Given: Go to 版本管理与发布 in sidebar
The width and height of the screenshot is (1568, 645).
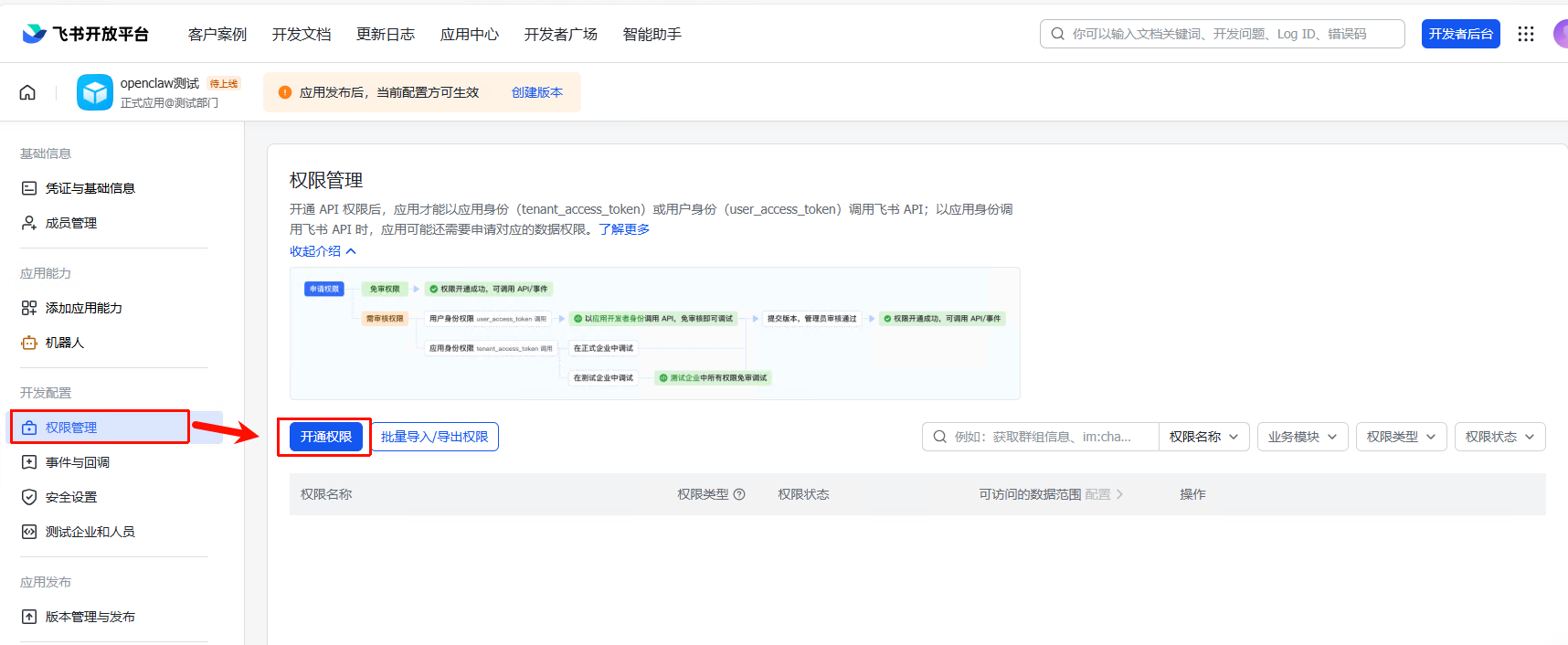Looking at the screenshot, I should click(x=90, y=617).
